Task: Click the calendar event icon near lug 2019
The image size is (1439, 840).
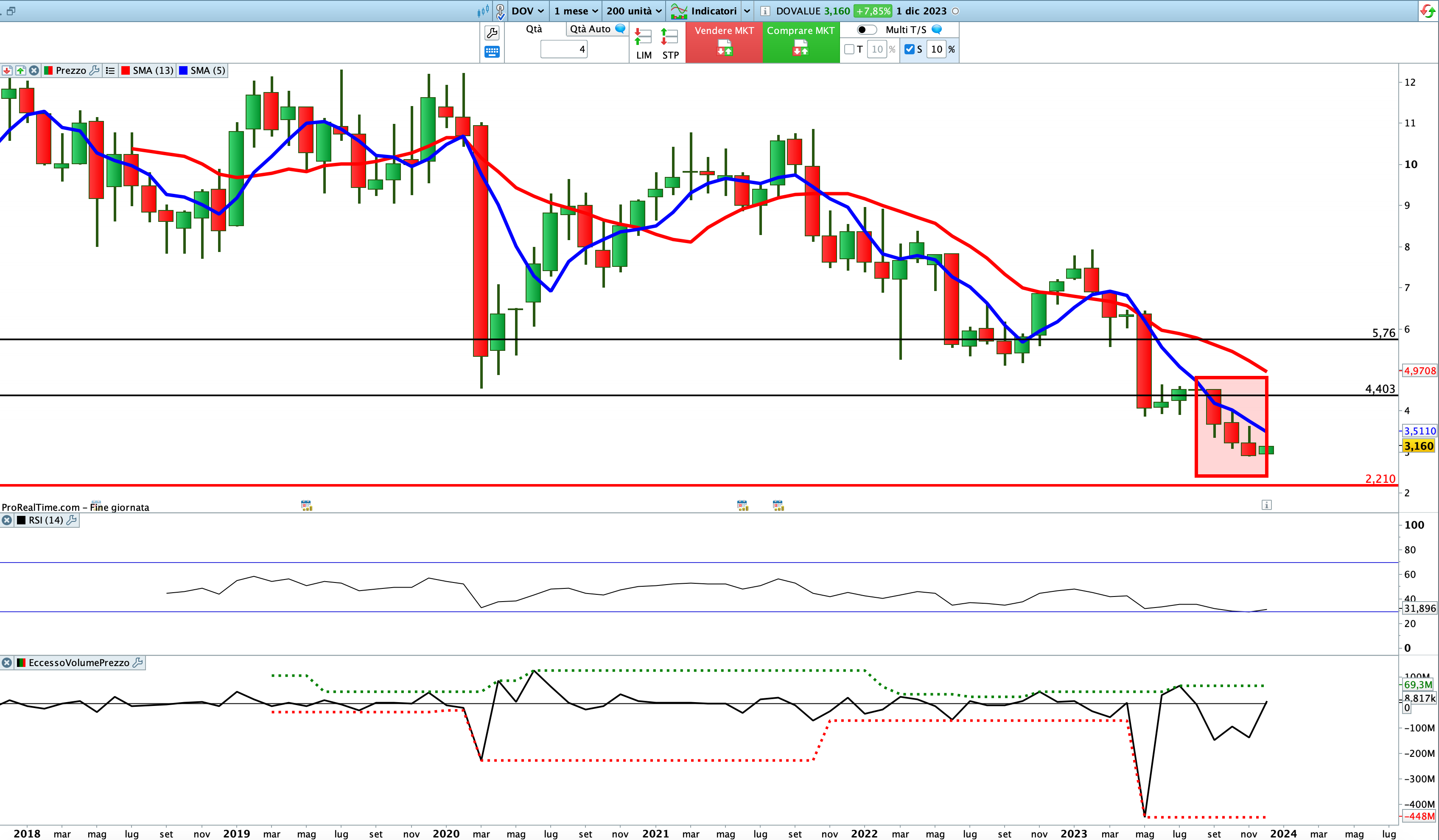Action: [307, 505]
